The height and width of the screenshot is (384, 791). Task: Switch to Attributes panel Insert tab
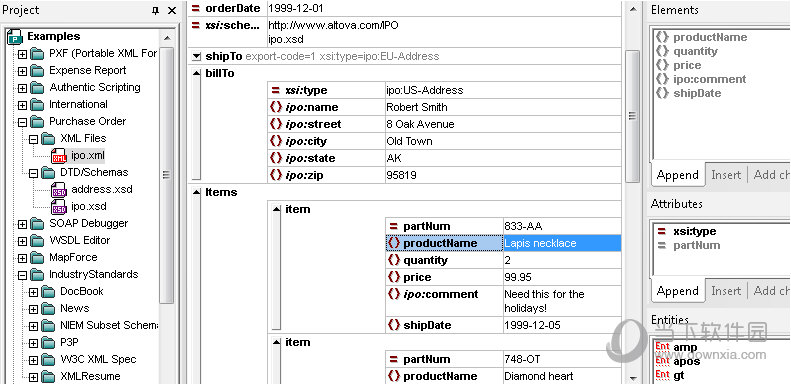[x=726, y=291]
